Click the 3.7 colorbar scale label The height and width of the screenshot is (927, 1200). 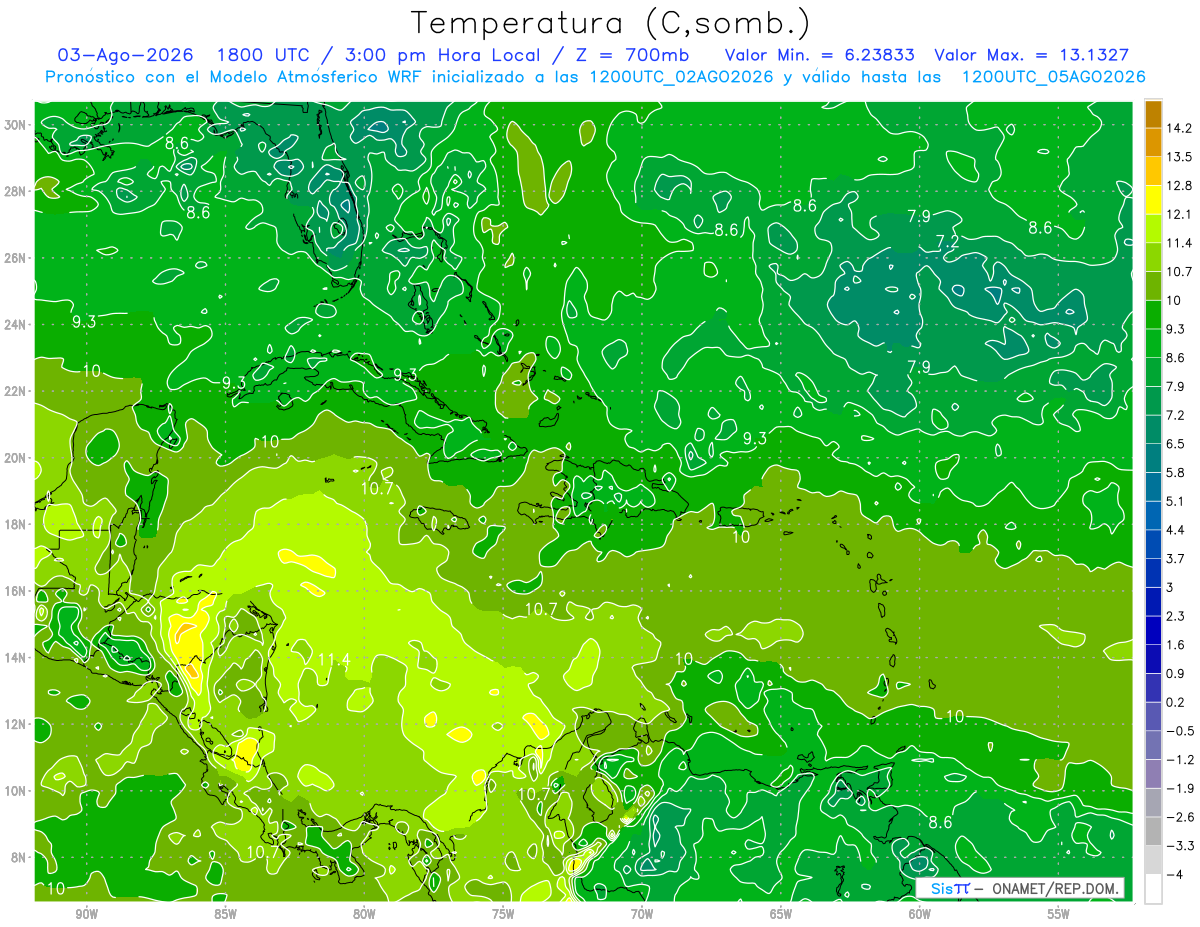[1175, 558]
